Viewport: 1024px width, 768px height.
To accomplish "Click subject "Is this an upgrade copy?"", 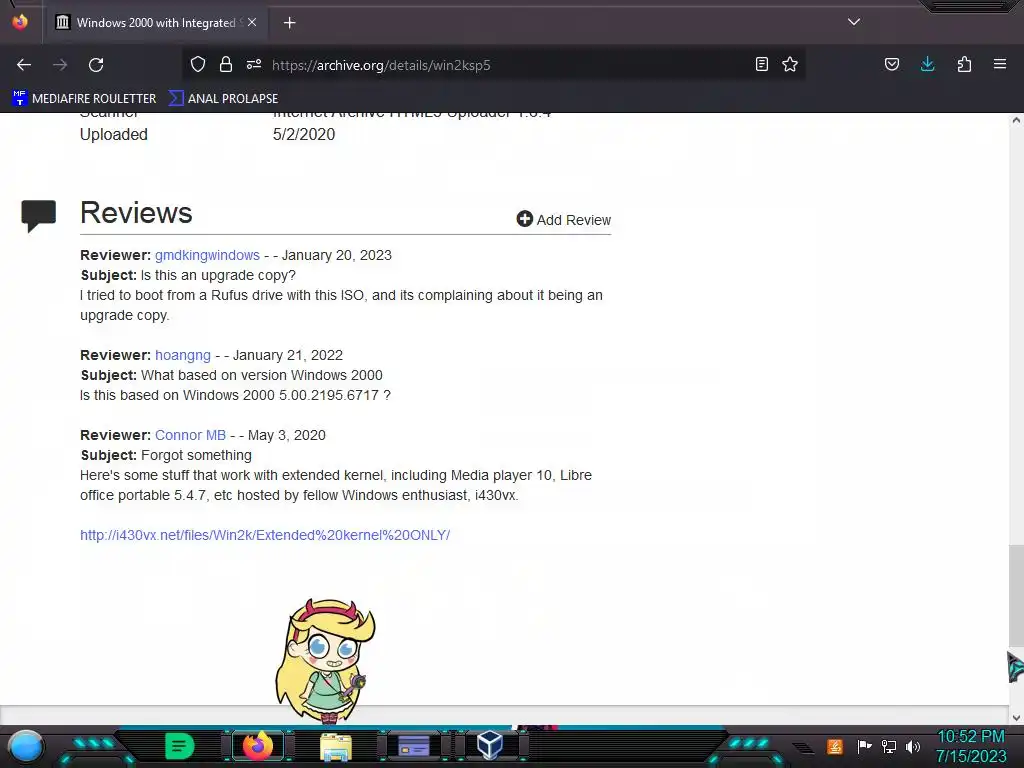I will tap(218, 275).
